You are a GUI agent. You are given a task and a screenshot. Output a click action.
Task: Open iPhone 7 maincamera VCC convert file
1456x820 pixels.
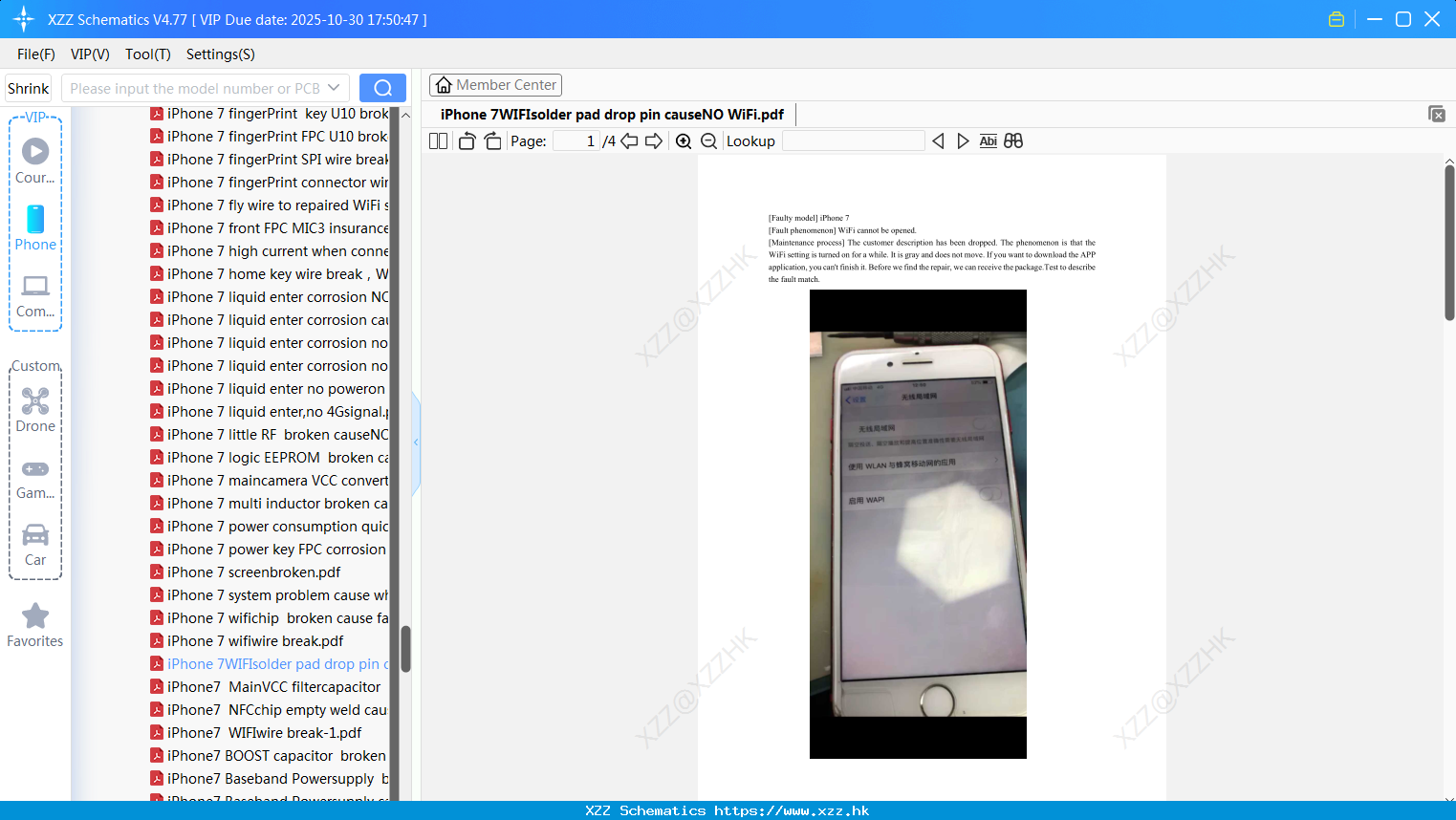click(270, 481)
